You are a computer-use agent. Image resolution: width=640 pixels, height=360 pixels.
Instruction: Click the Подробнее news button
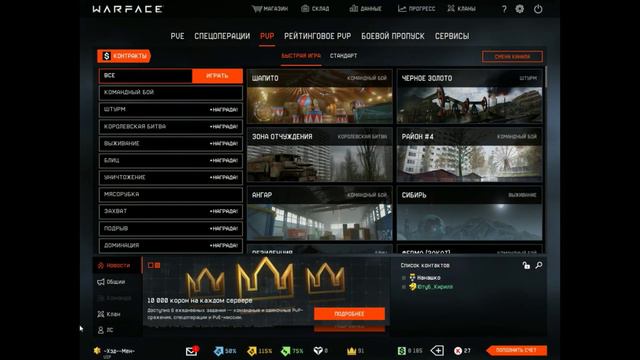click(349, 314)
